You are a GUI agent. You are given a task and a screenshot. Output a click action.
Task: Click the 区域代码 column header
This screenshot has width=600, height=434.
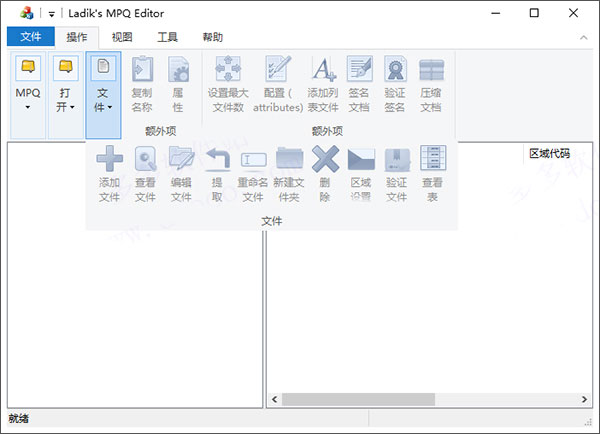[550, 153]
